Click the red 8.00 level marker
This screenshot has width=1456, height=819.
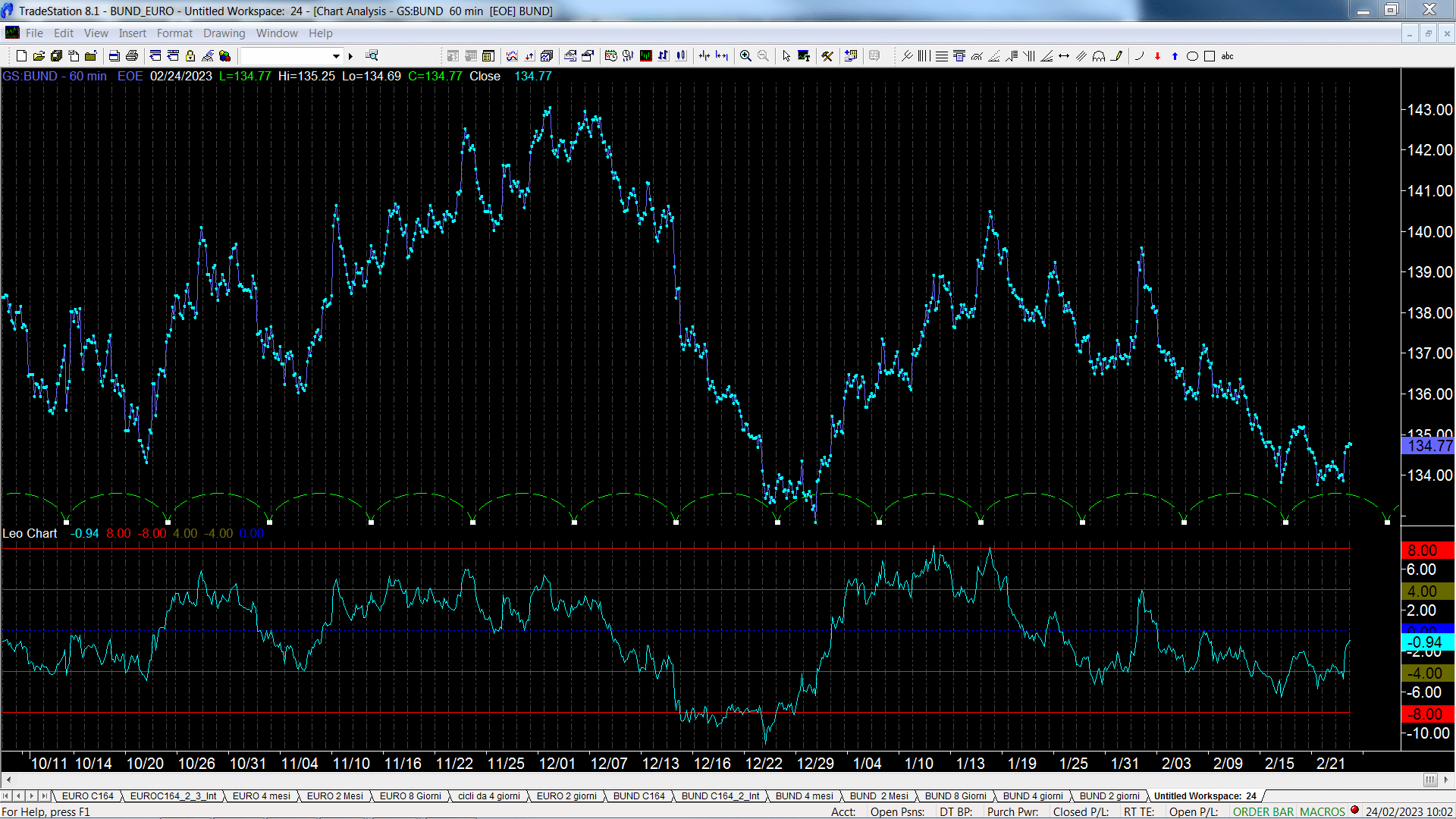point(1428,551)
